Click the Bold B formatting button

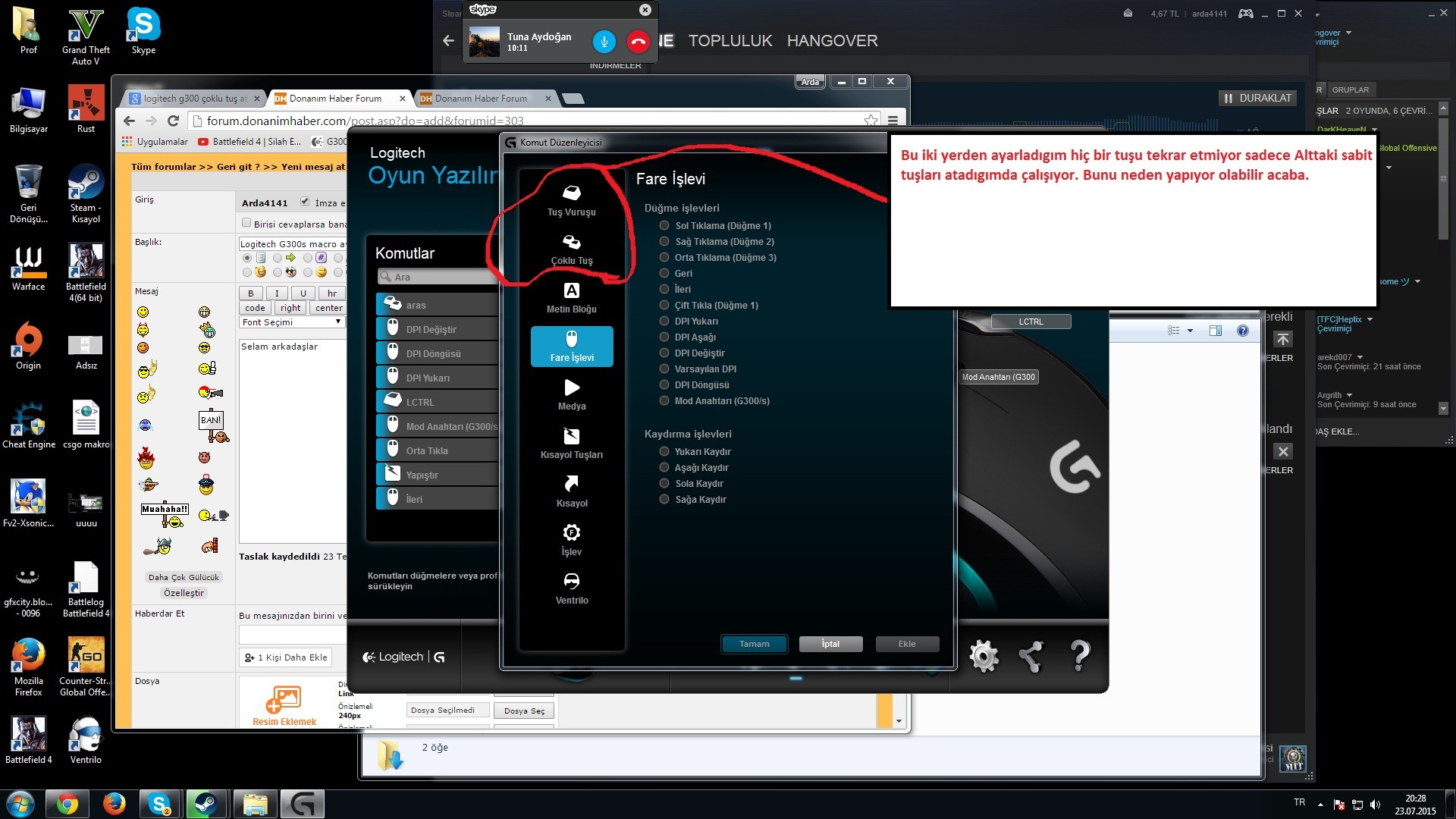pos(251,293)
